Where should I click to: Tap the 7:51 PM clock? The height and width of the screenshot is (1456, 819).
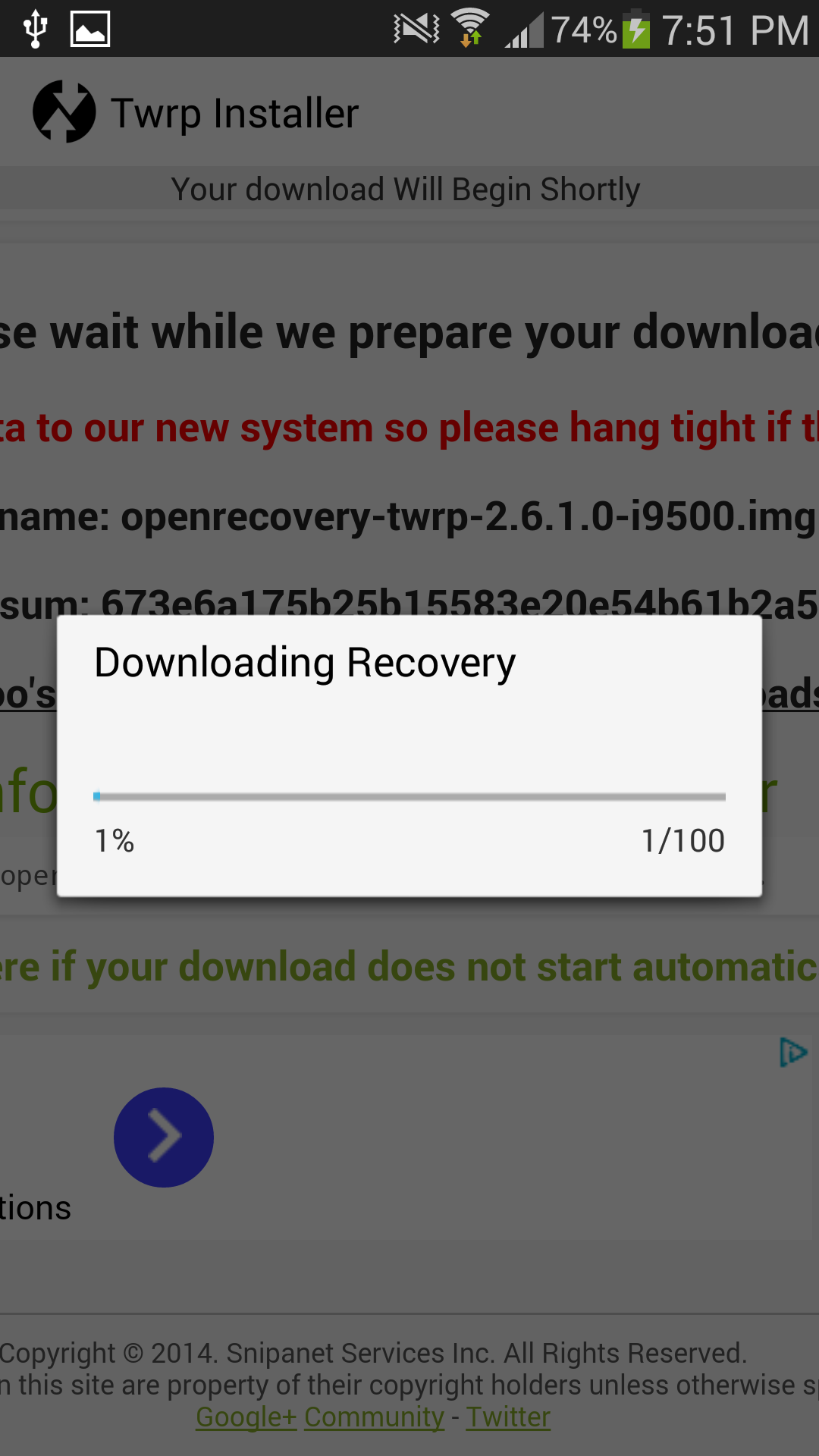pos(736,30)
